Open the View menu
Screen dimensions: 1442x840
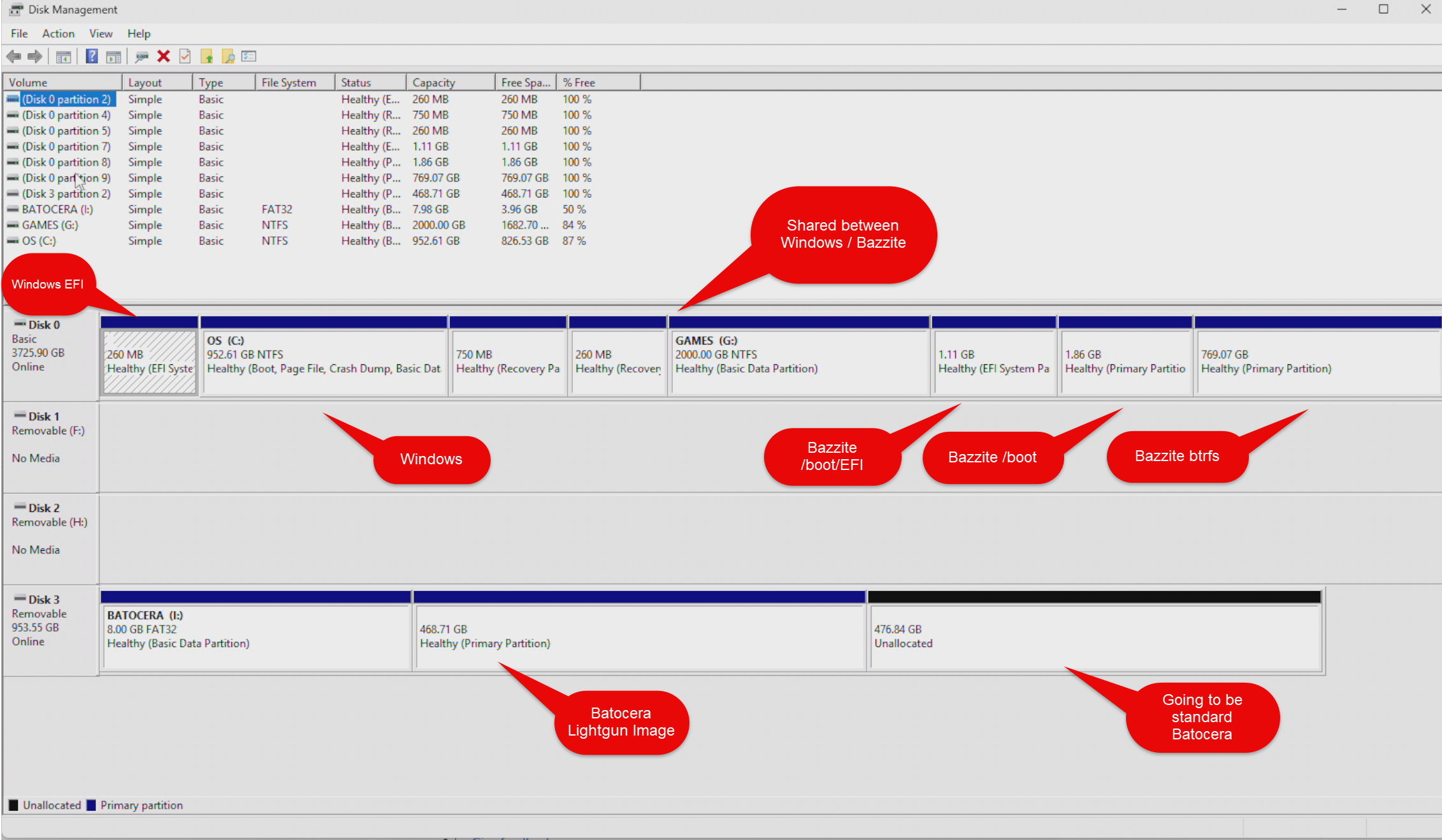[x=101, y=34]
